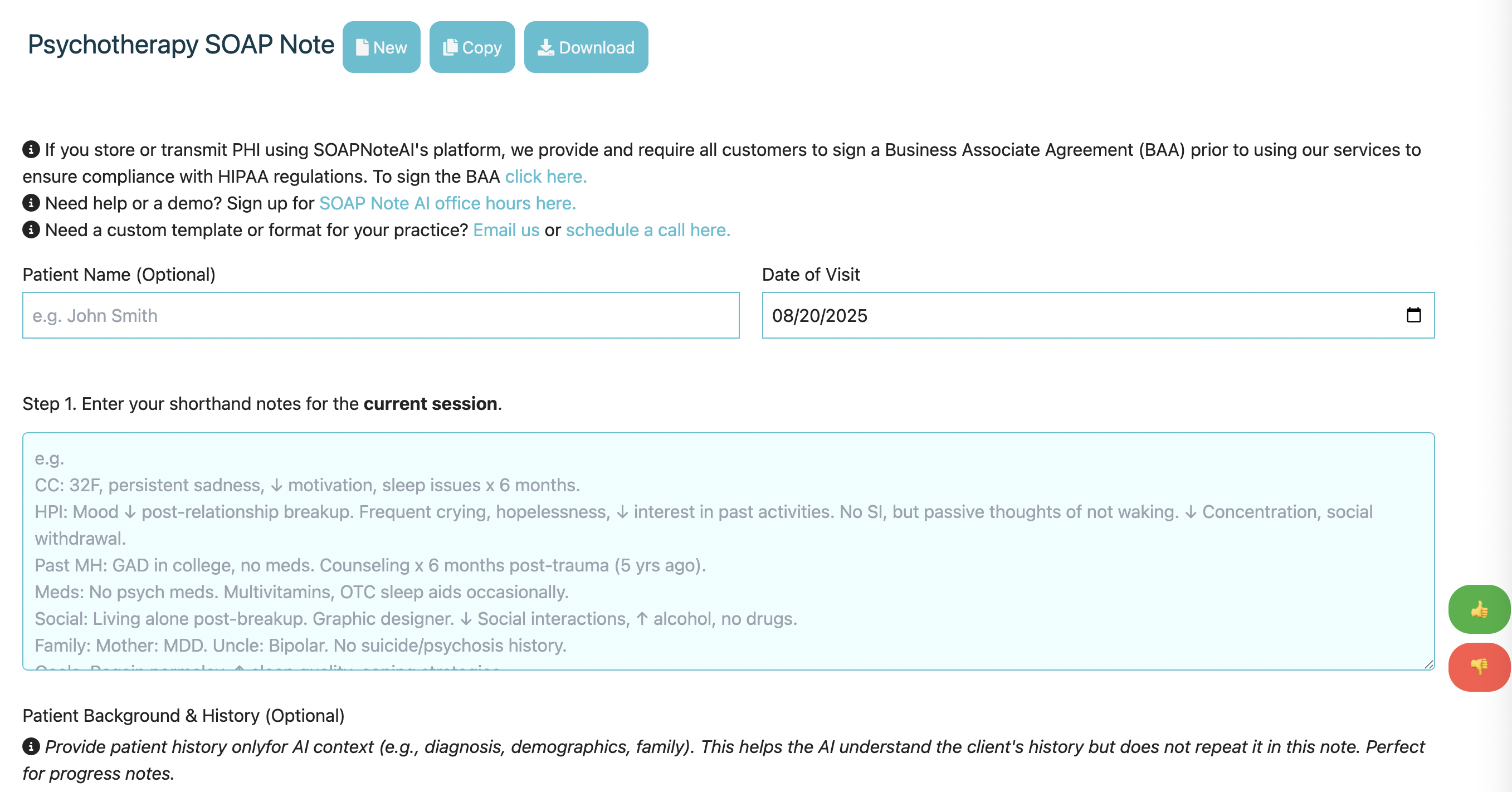Click the info icon under Patient Background & History
Screen dimensions: 1512x792
click(31, 747)
